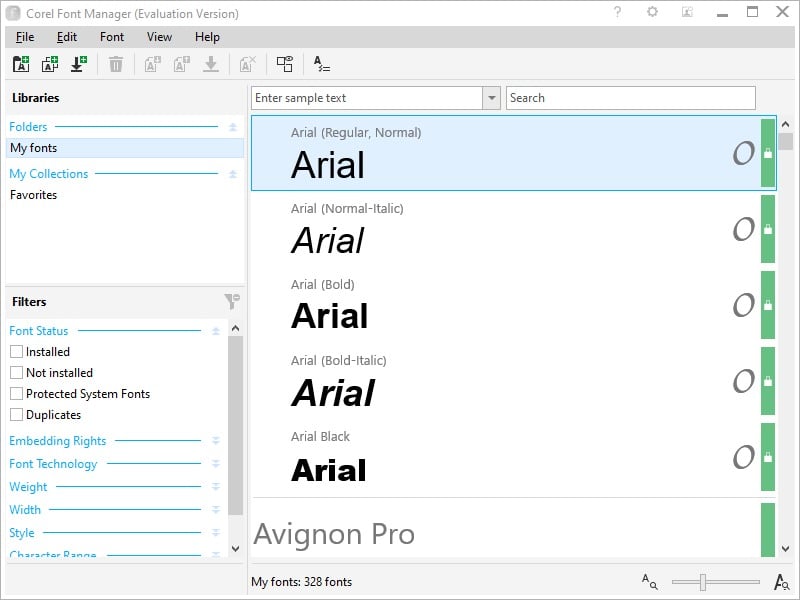Open the Edit menu
The width and height of the screenshot is (800, 600).
pyautogui.click(x=67, y=37)
